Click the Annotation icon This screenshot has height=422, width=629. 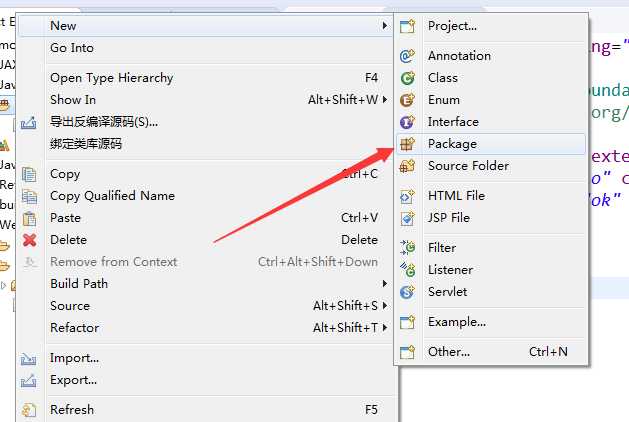(x=407, y=56)
